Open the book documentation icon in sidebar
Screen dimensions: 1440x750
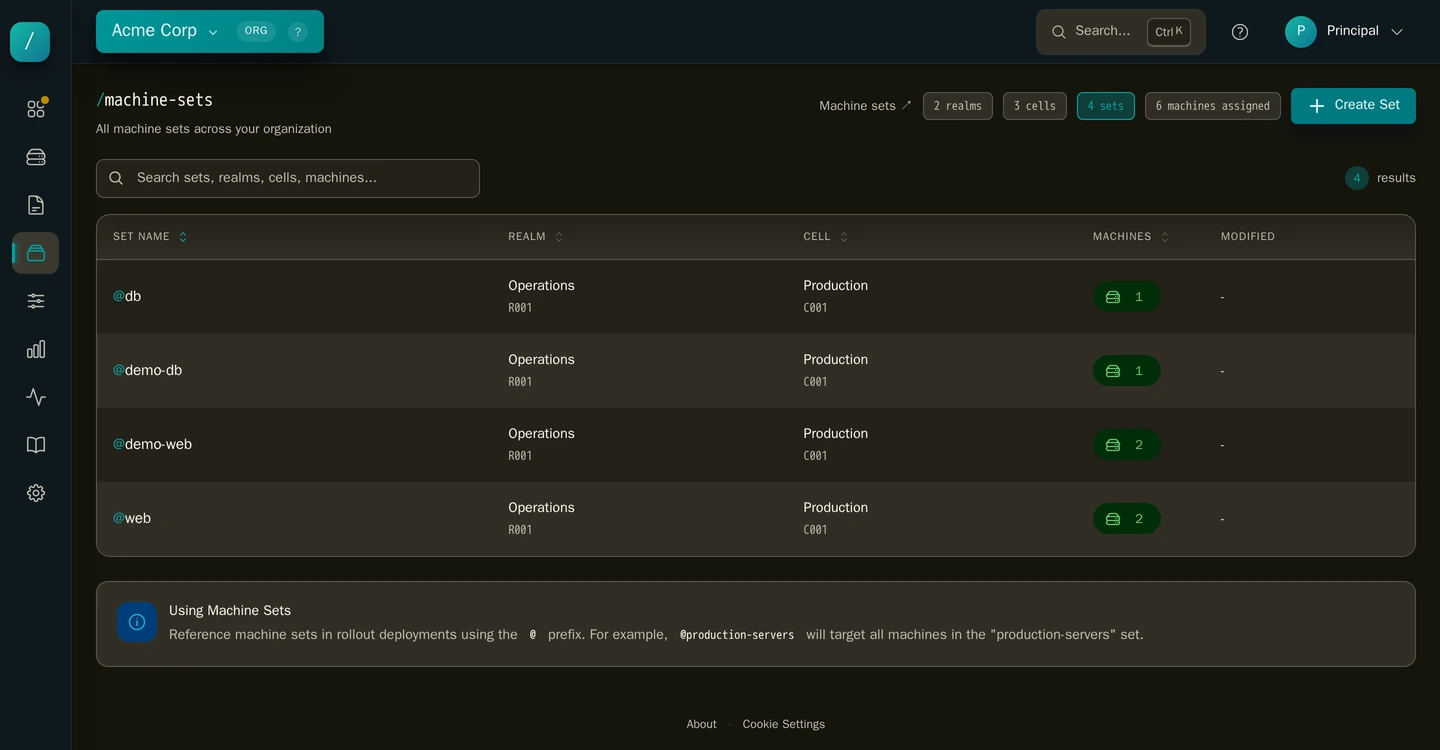click(x=36, y=445)
